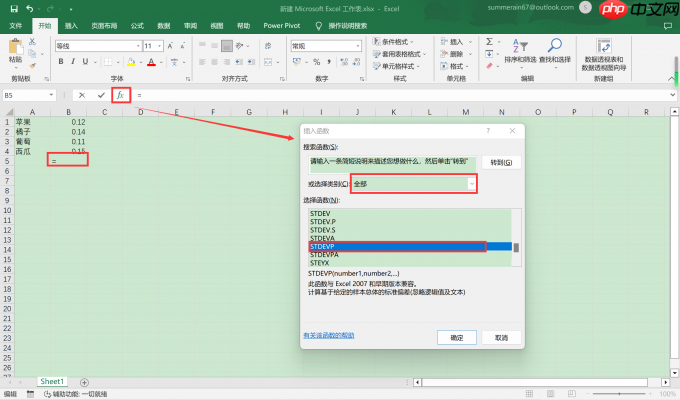Click the Cut scissors icon
680x400 pixels.
pos(32,42)
